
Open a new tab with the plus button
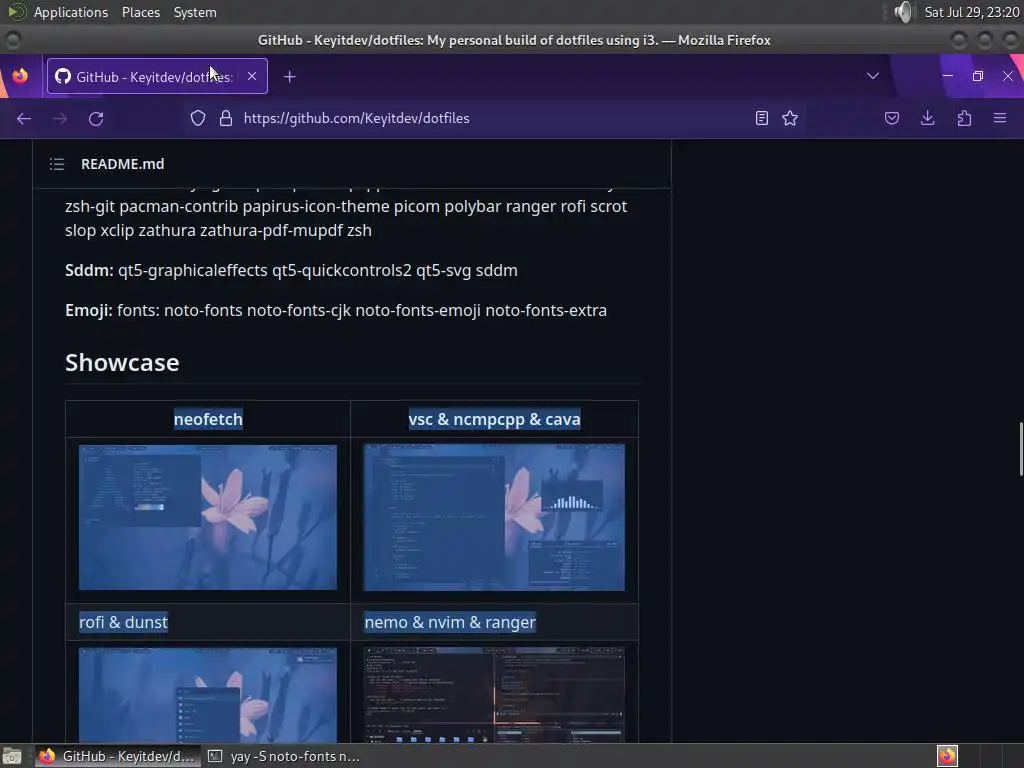pos(290,77)
